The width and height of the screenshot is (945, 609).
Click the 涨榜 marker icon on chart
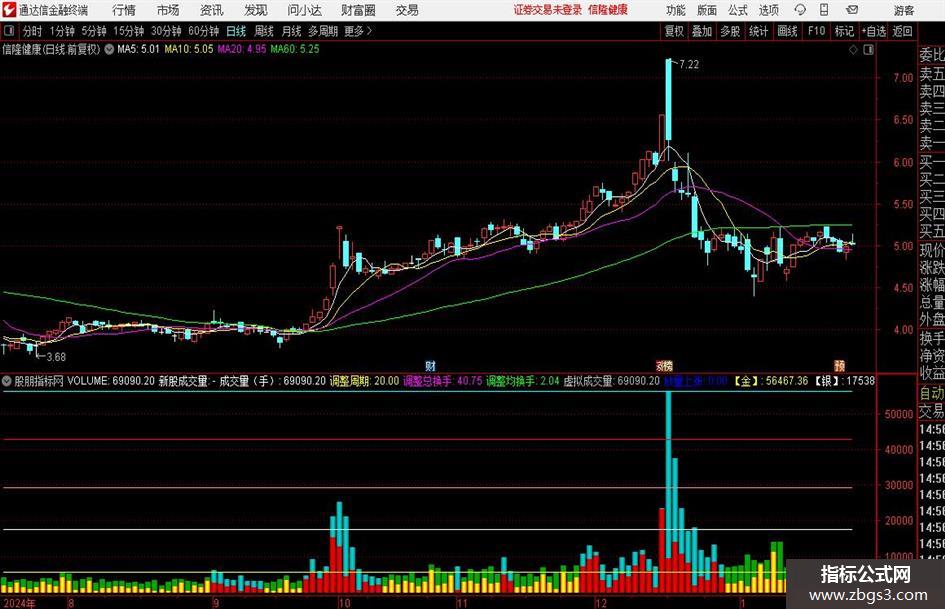pos(664,365)
